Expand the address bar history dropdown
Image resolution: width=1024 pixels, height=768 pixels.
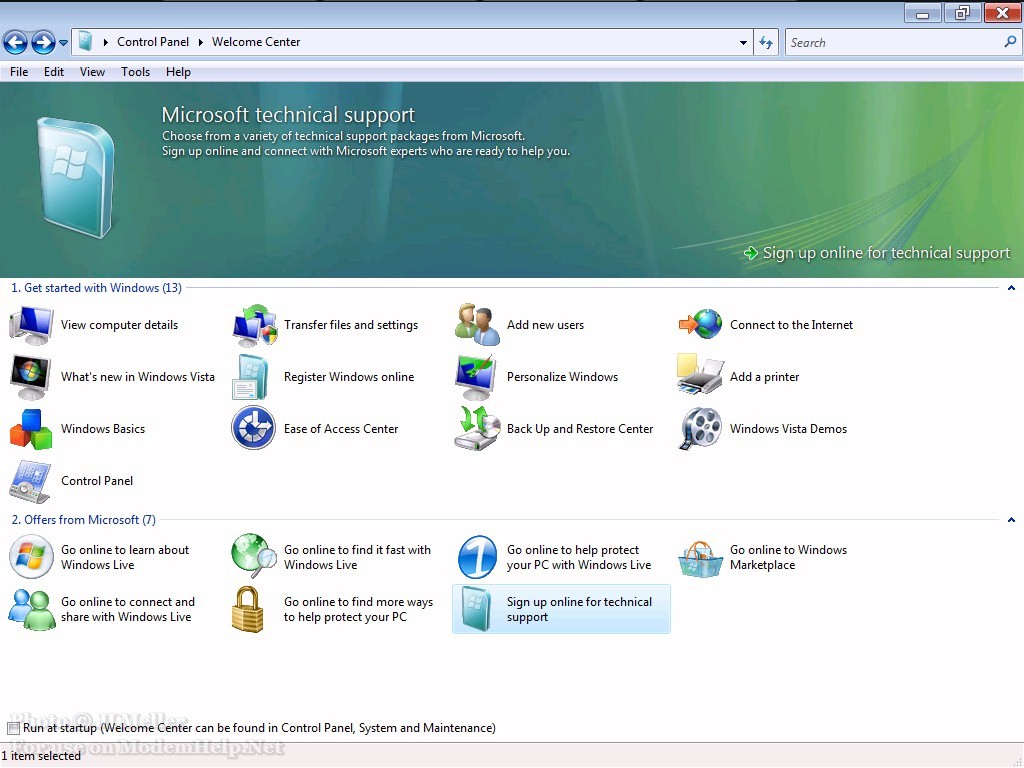tap(743, 42)
